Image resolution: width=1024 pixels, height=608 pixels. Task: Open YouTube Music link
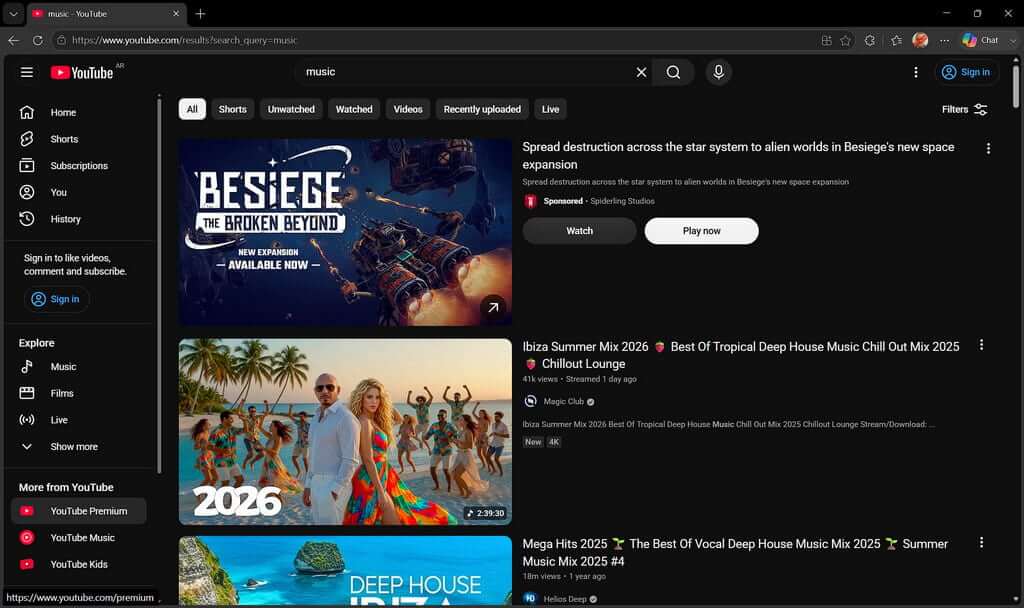[79, 538]
